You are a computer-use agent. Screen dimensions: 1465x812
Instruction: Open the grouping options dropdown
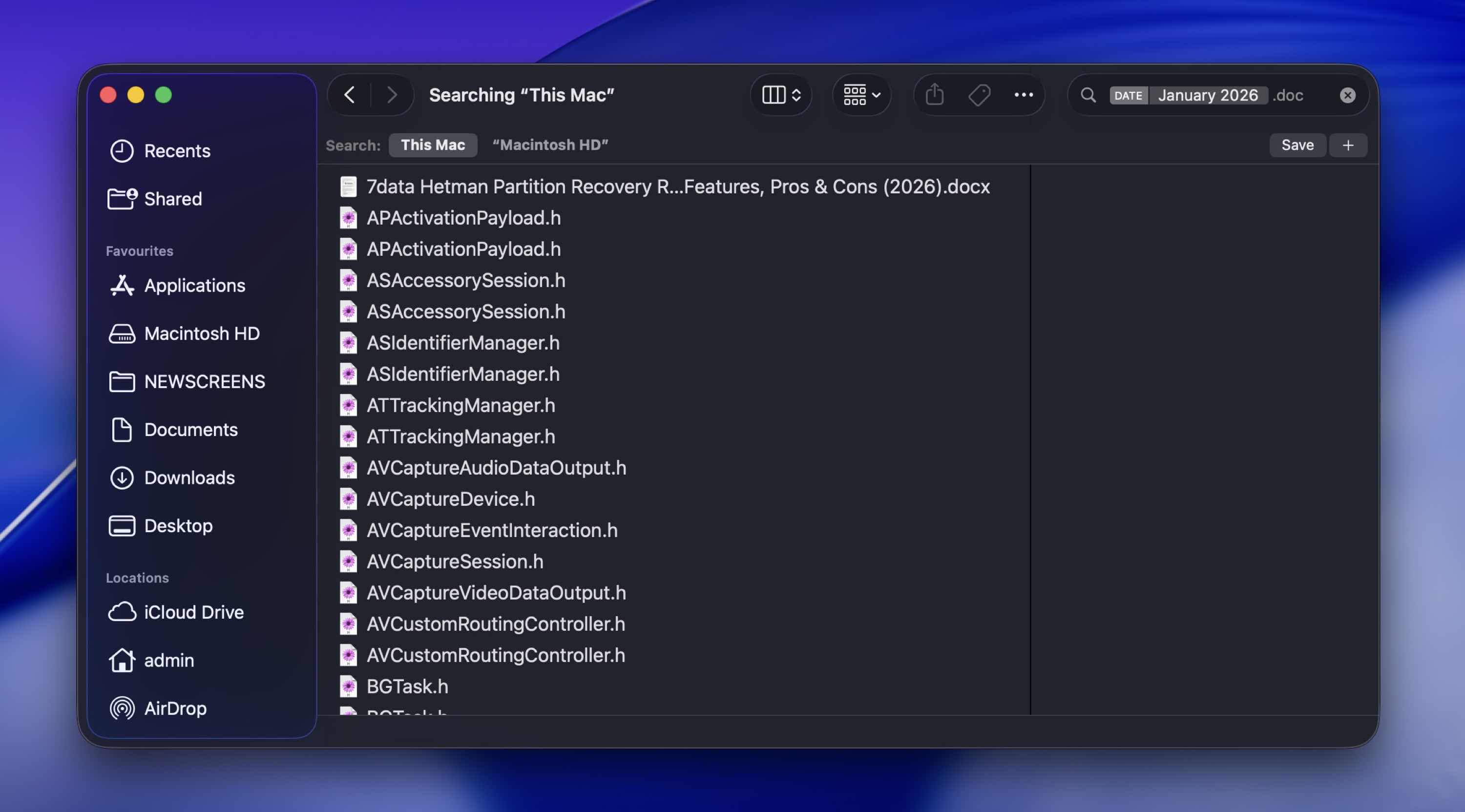[861, 95]
